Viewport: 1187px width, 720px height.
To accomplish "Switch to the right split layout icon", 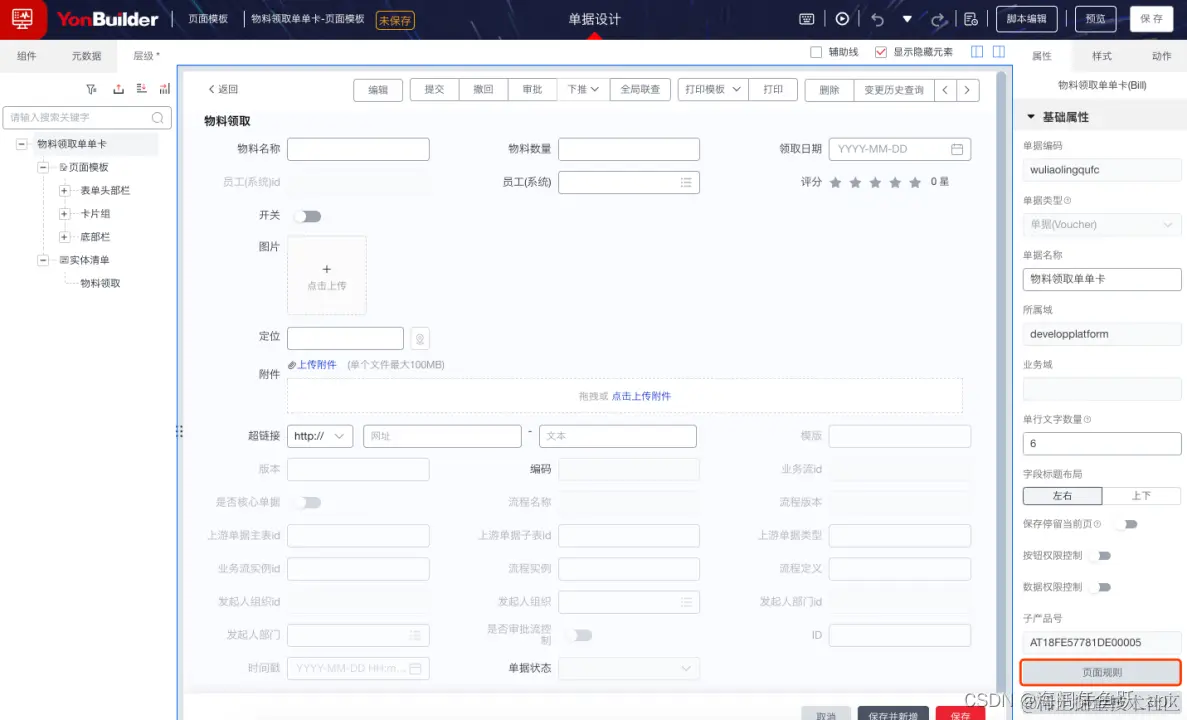I will coord(999,51).
